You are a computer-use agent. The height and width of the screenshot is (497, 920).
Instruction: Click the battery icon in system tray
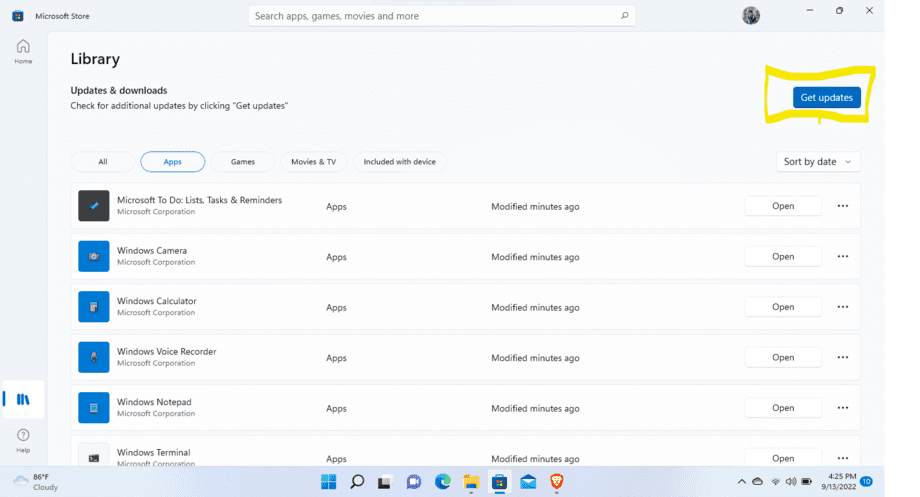point(807,482)
